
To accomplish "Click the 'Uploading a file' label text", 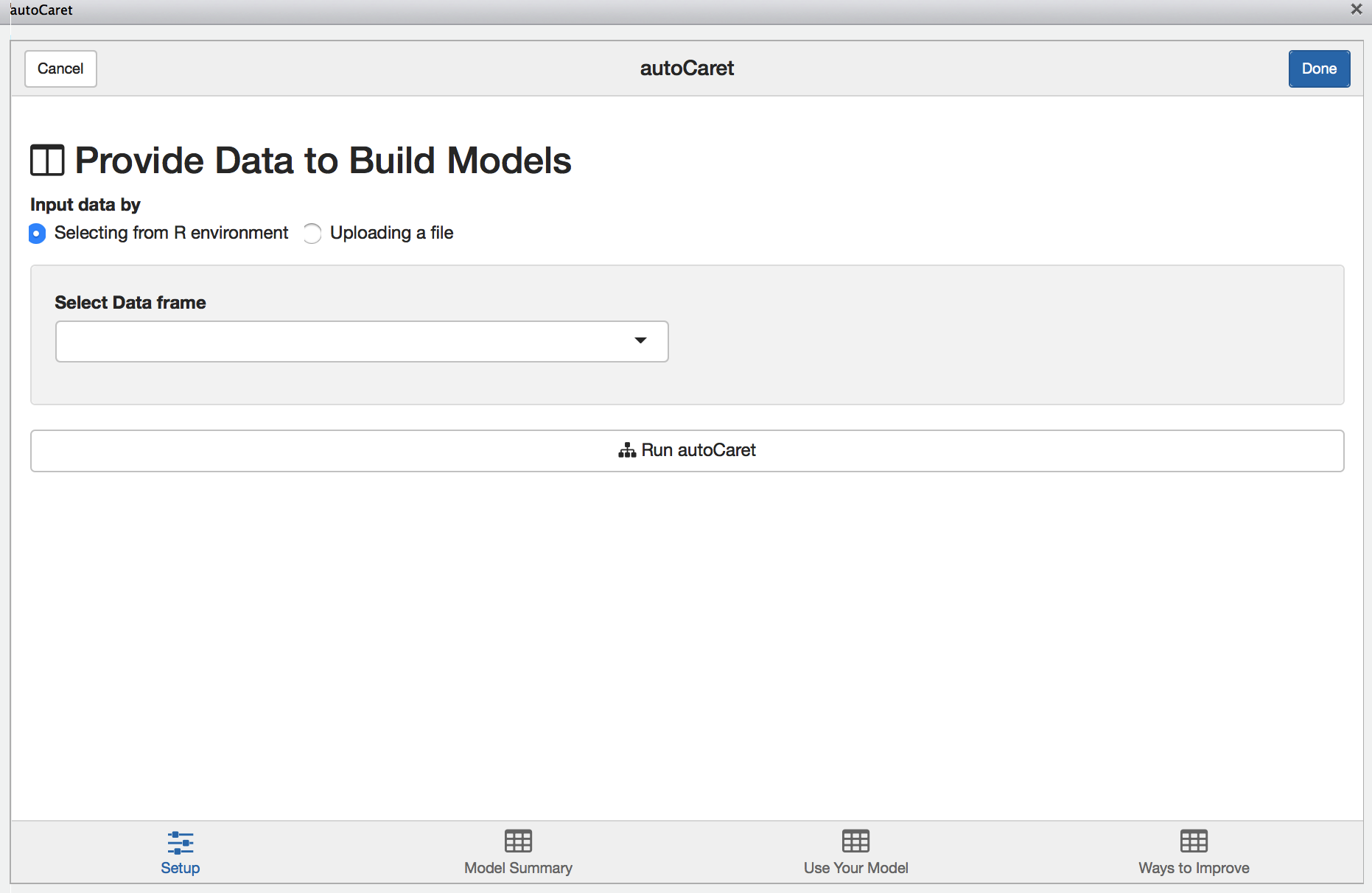I will click(391, 233).
